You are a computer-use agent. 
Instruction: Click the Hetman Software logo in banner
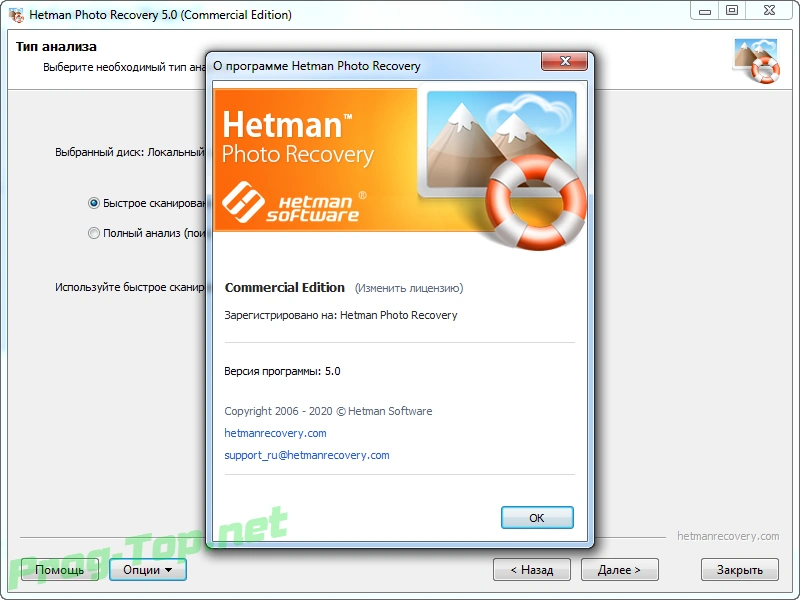click(x=294, y=203)
